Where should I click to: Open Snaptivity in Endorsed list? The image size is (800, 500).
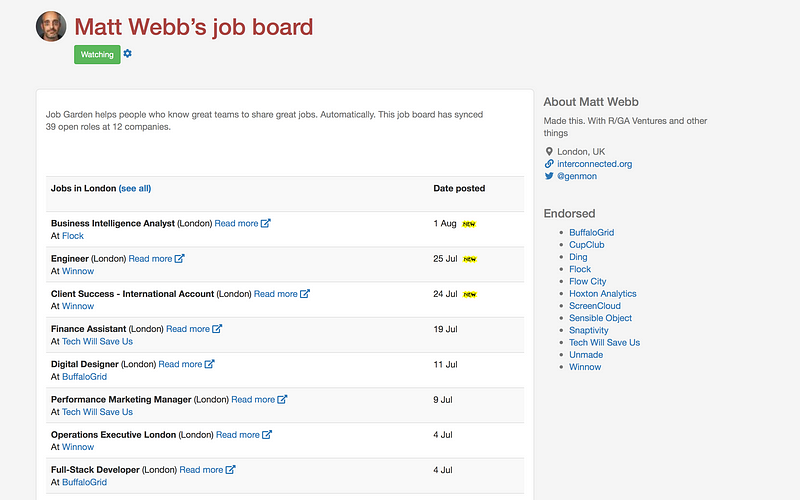589,330
